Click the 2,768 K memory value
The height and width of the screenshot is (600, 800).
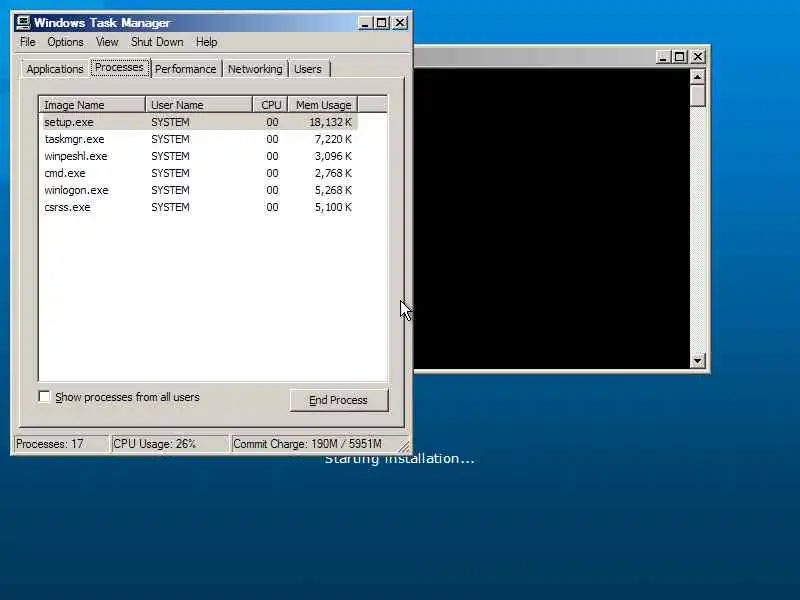pyautogui.click(x=333, y=173)
